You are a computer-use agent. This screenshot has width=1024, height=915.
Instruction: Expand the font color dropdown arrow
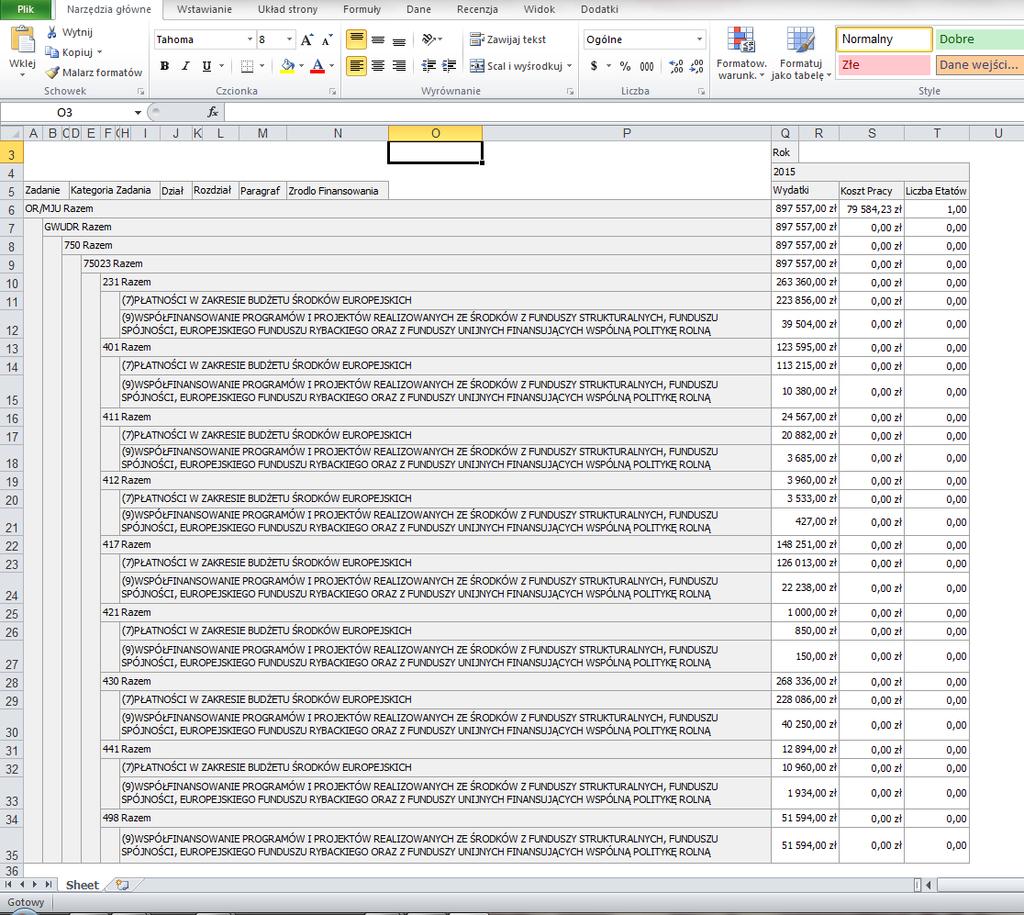pos(332,66)
